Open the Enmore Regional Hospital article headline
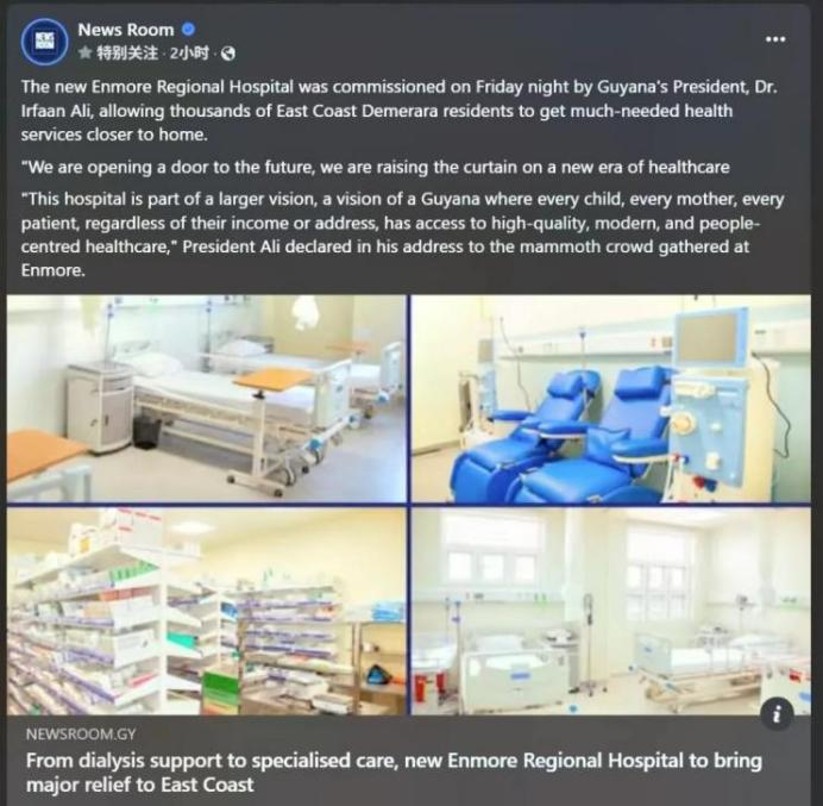Screen dimensions: 823x806 click(394, 772)
